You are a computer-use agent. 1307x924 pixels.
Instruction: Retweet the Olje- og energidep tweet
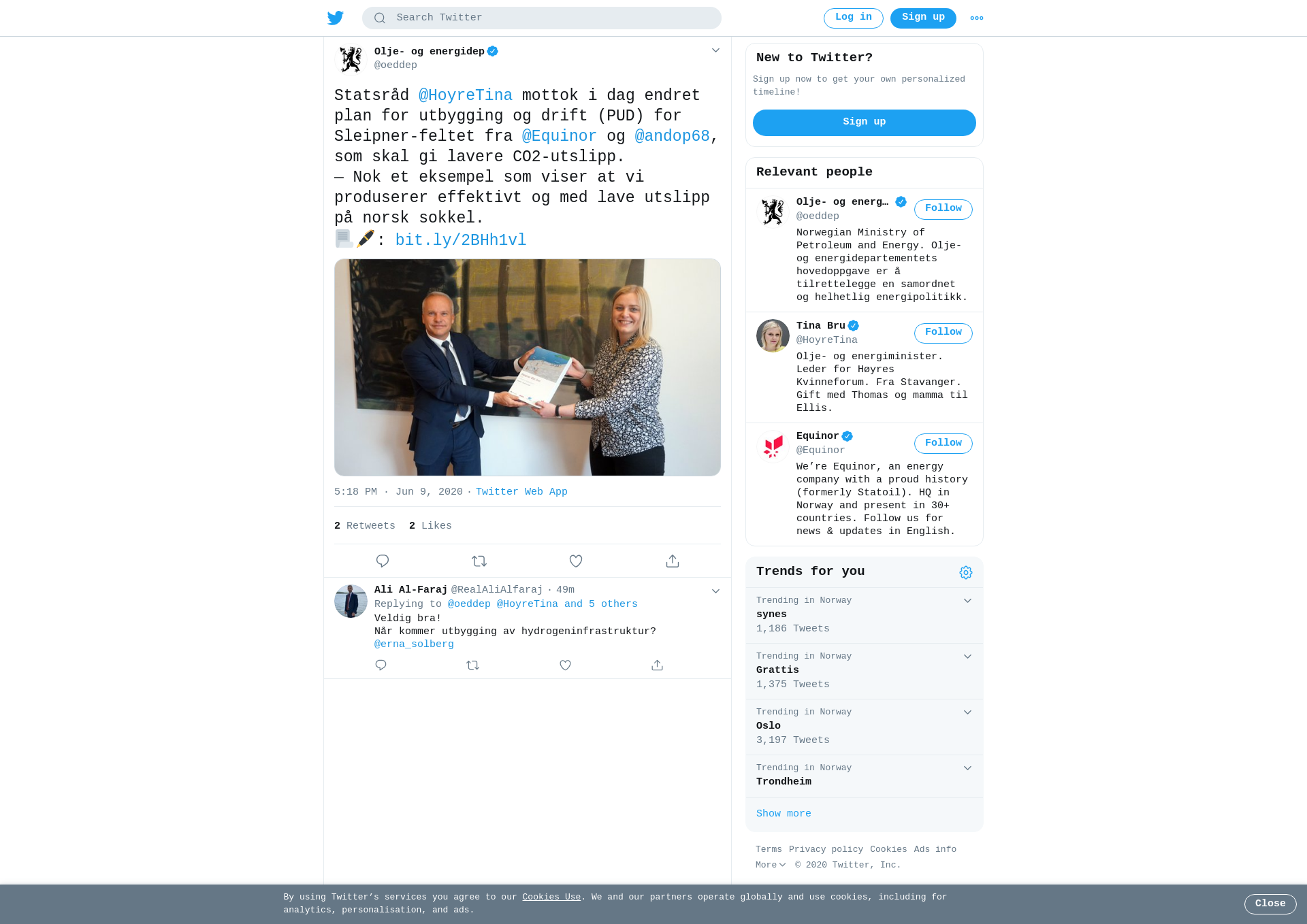tap(479, 561)
